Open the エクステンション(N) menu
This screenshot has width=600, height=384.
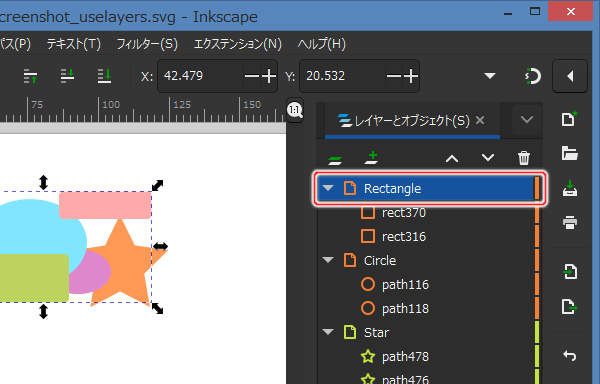pos(238,44)
